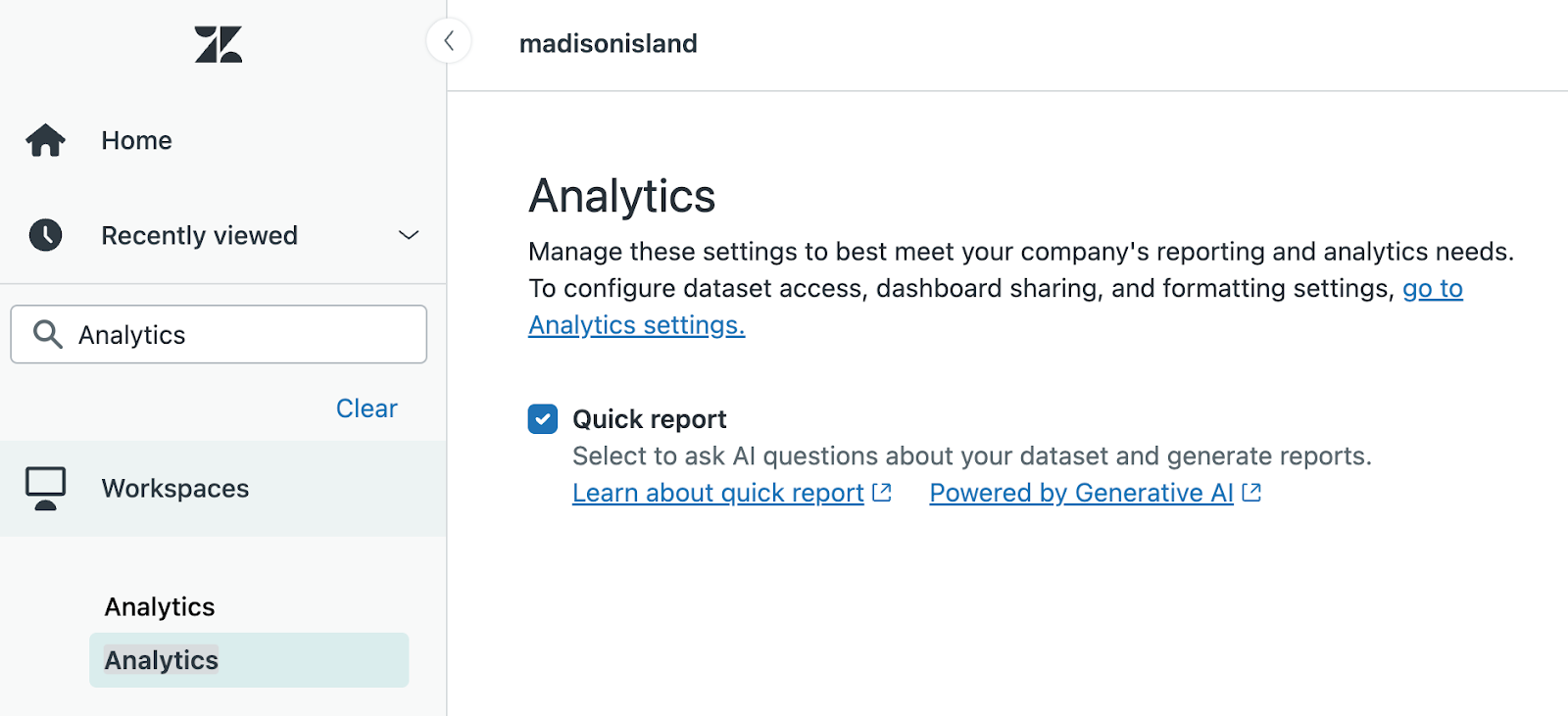This screenshot has height=716, width=1568.
Task: Collapse sidebar with the left chevron button
Action: 449,41
